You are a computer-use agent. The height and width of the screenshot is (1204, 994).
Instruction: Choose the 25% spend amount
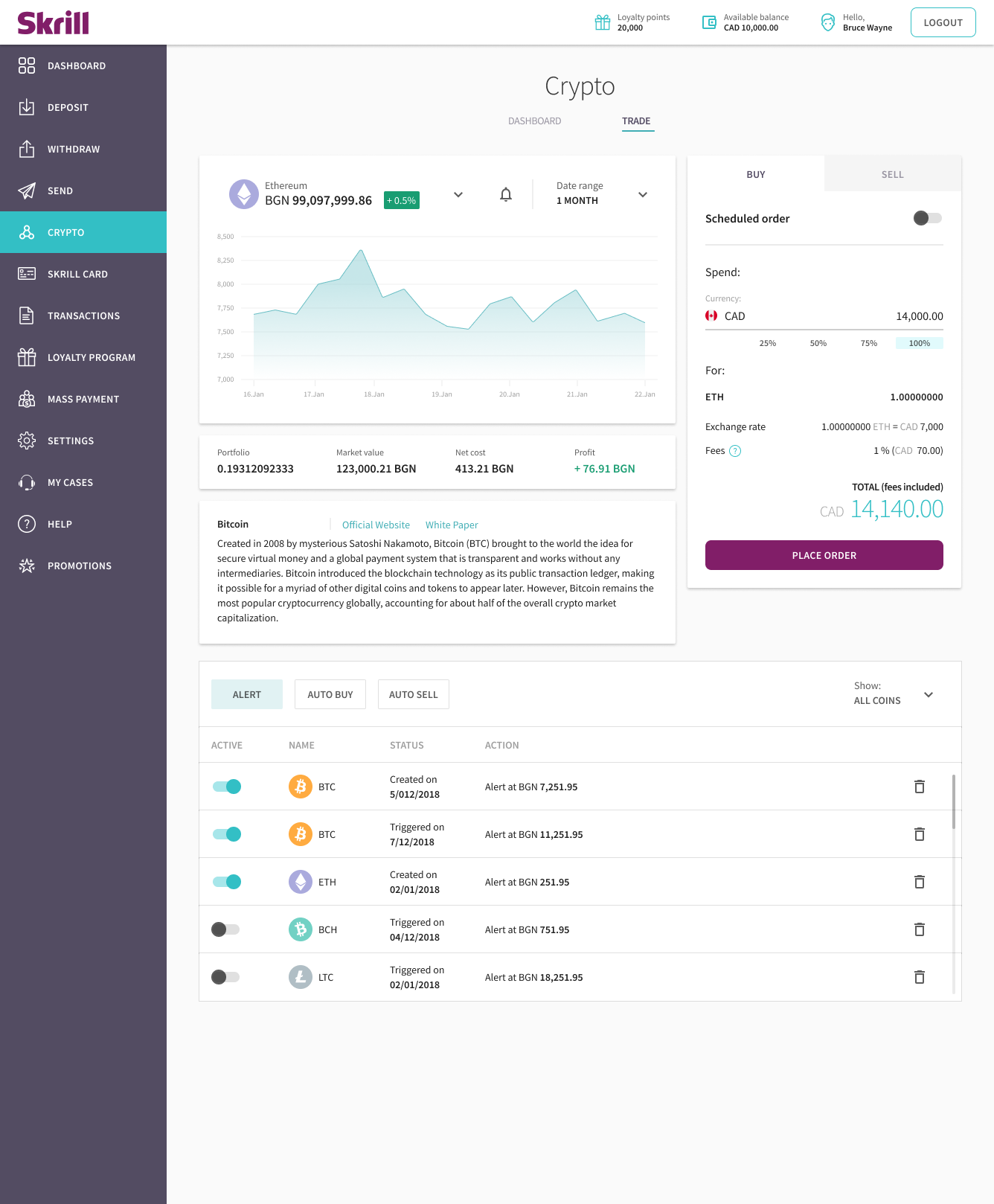[x=768, y=343]
